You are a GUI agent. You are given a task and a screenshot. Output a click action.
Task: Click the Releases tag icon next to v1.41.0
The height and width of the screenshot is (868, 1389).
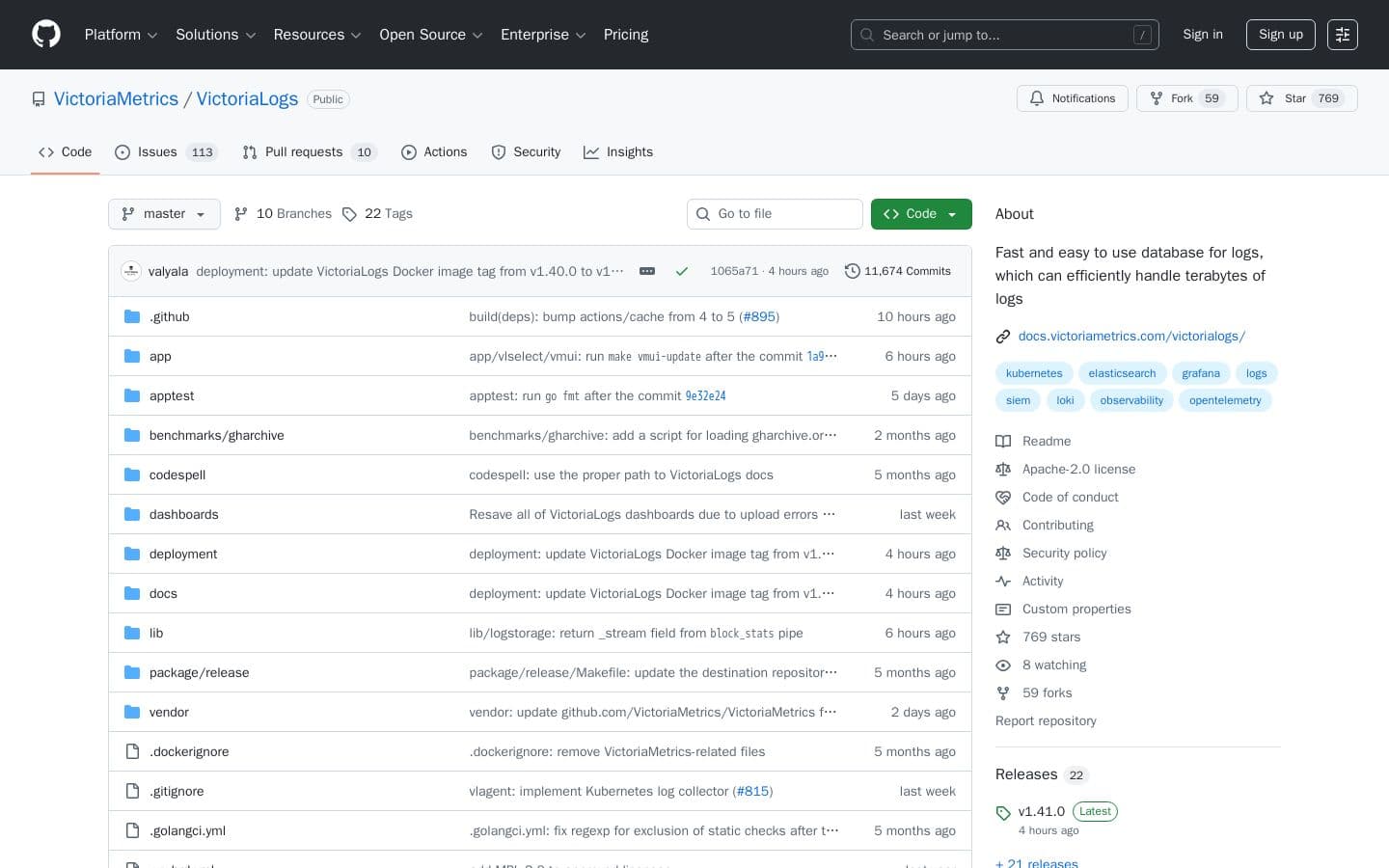tap(1003, 813)
